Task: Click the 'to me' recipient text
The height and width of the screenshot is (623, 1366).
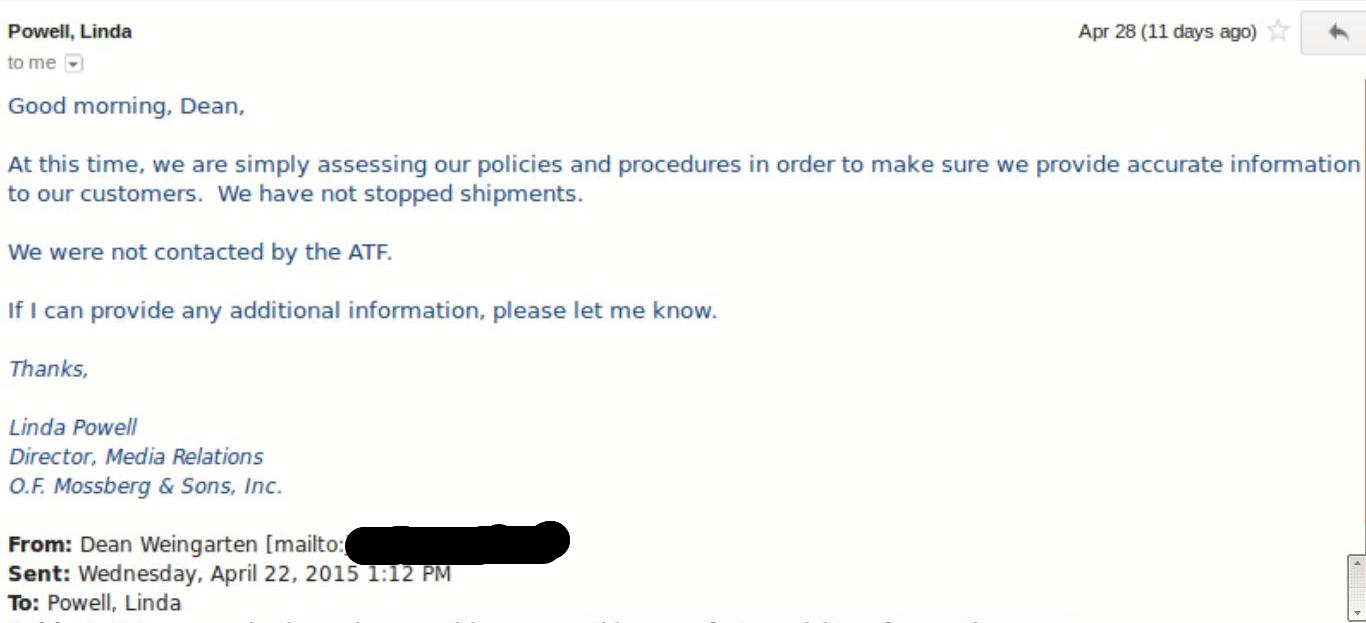Action: click(x=32, y=63)
